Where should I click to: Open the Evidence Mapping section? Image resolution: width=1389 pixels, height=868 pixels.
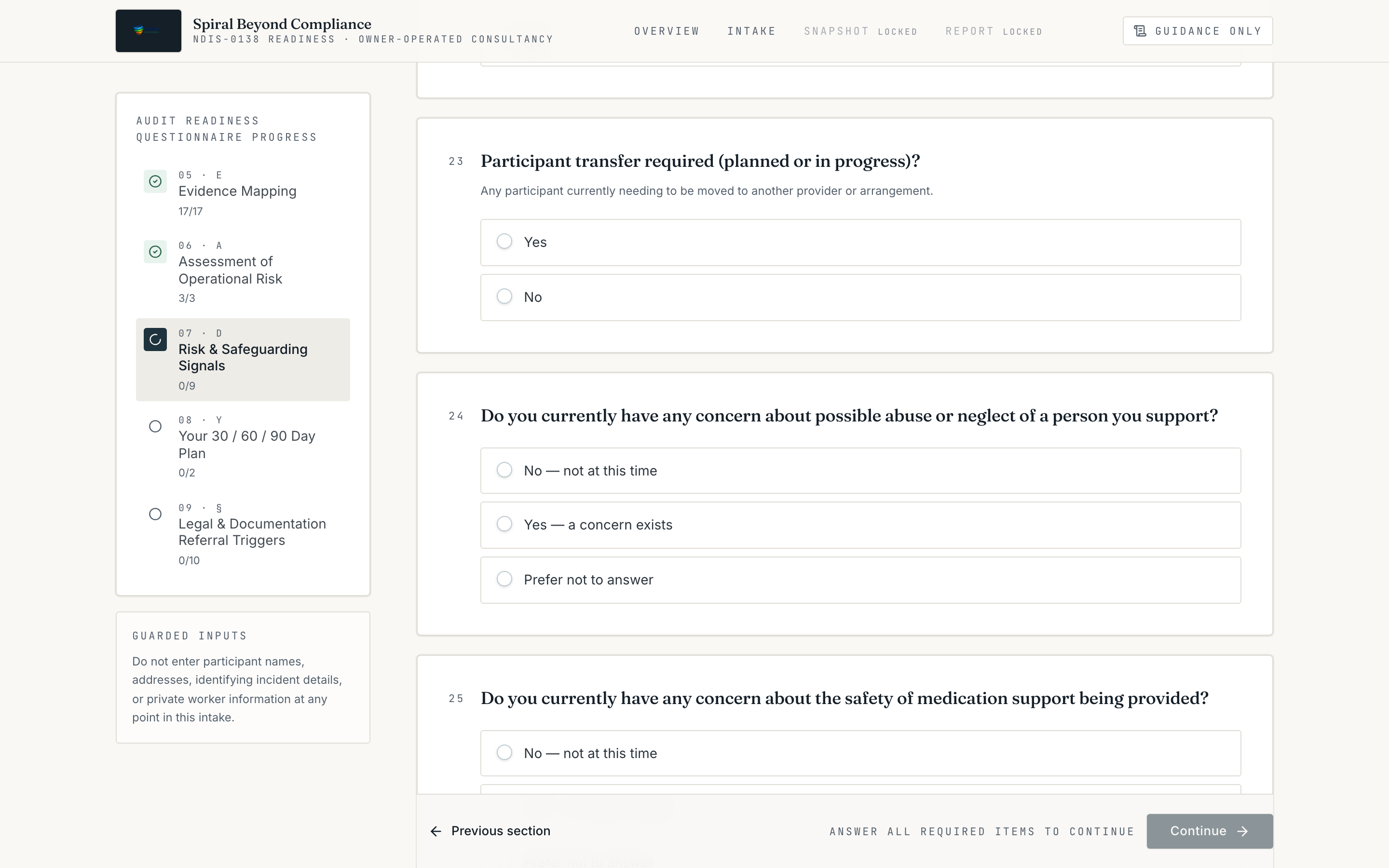click(x=243, y=193)
